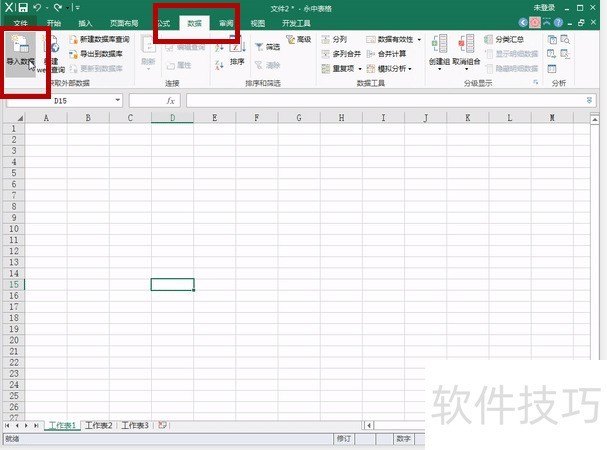Open the 新建web查询 new web query tool
The width and height of the screenshot is (607, 450).
(x=52, y=54)
